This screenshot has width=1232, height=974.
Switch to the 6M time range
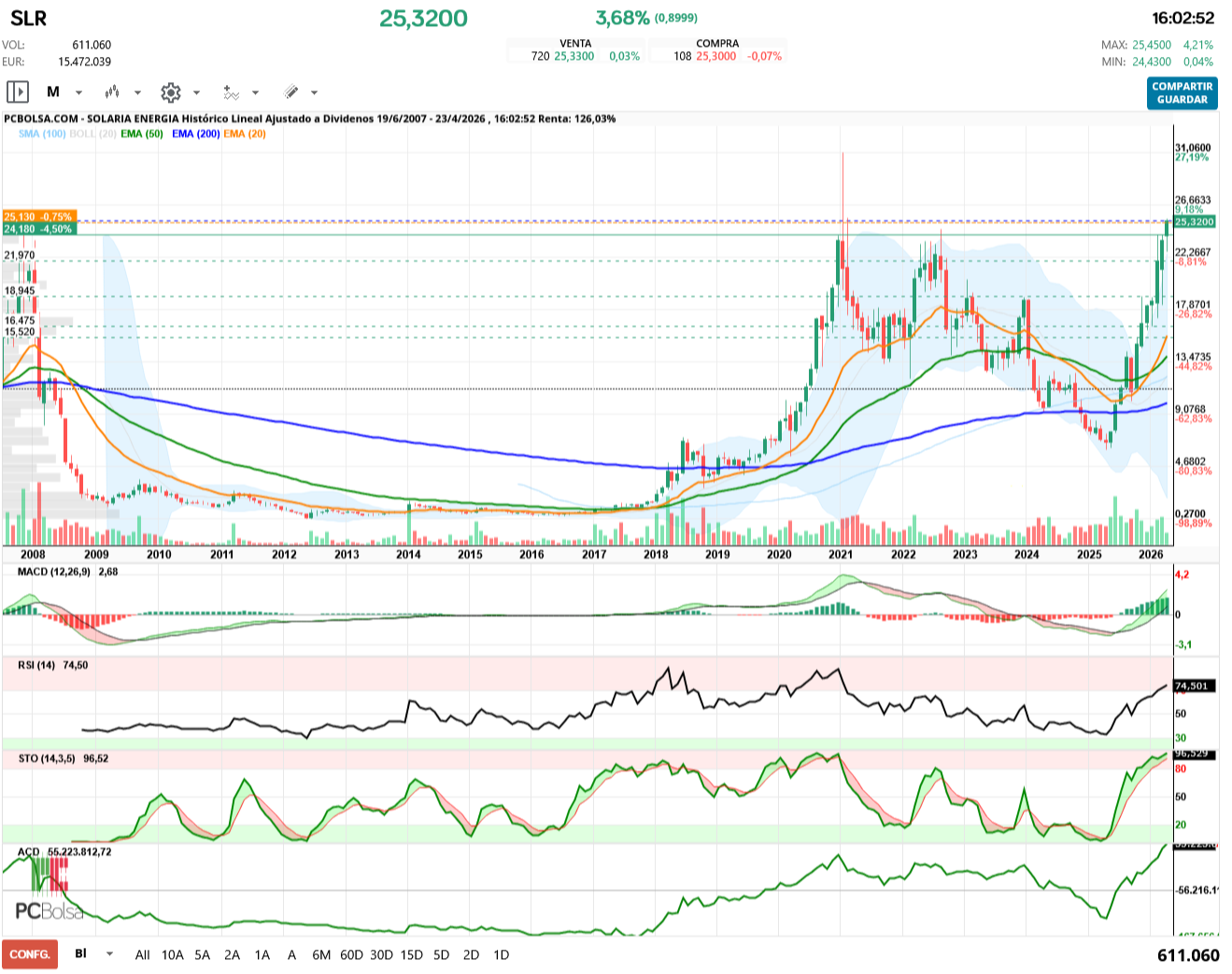pyautogui.click(x=321, y=954)
